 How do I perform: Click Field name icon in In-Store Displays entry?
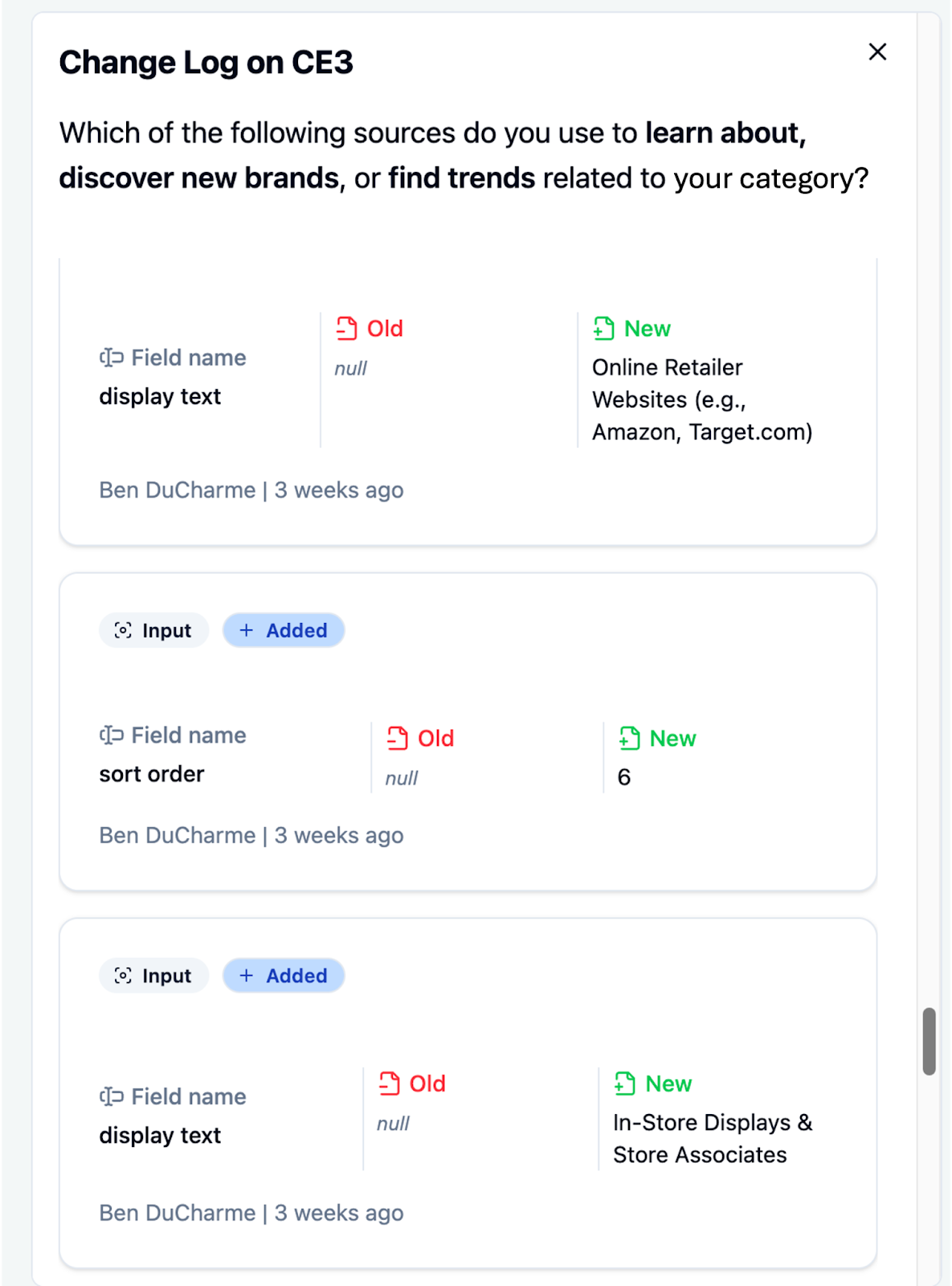[111, 1096]
